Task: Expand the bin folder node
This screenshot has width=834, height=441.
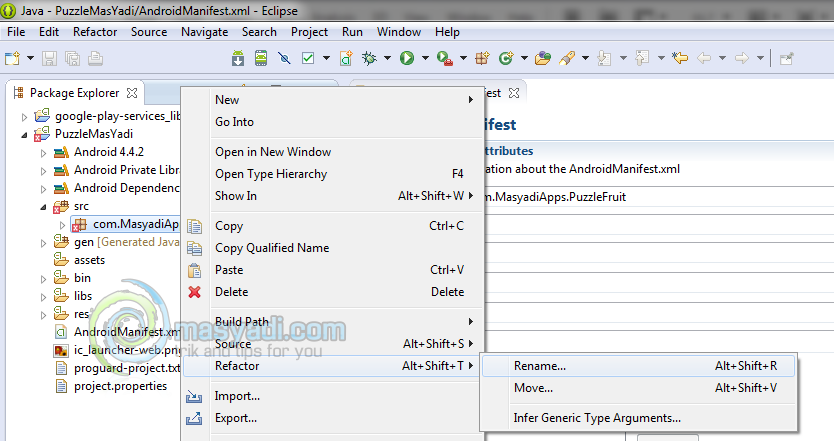Action: click(x=43, y=279)
